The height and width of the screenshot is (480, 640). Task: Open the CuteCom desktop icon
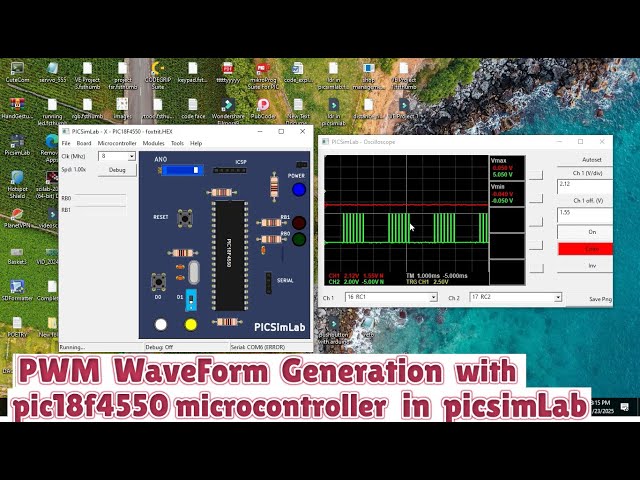pyautogui.click(x=17, y=72)
